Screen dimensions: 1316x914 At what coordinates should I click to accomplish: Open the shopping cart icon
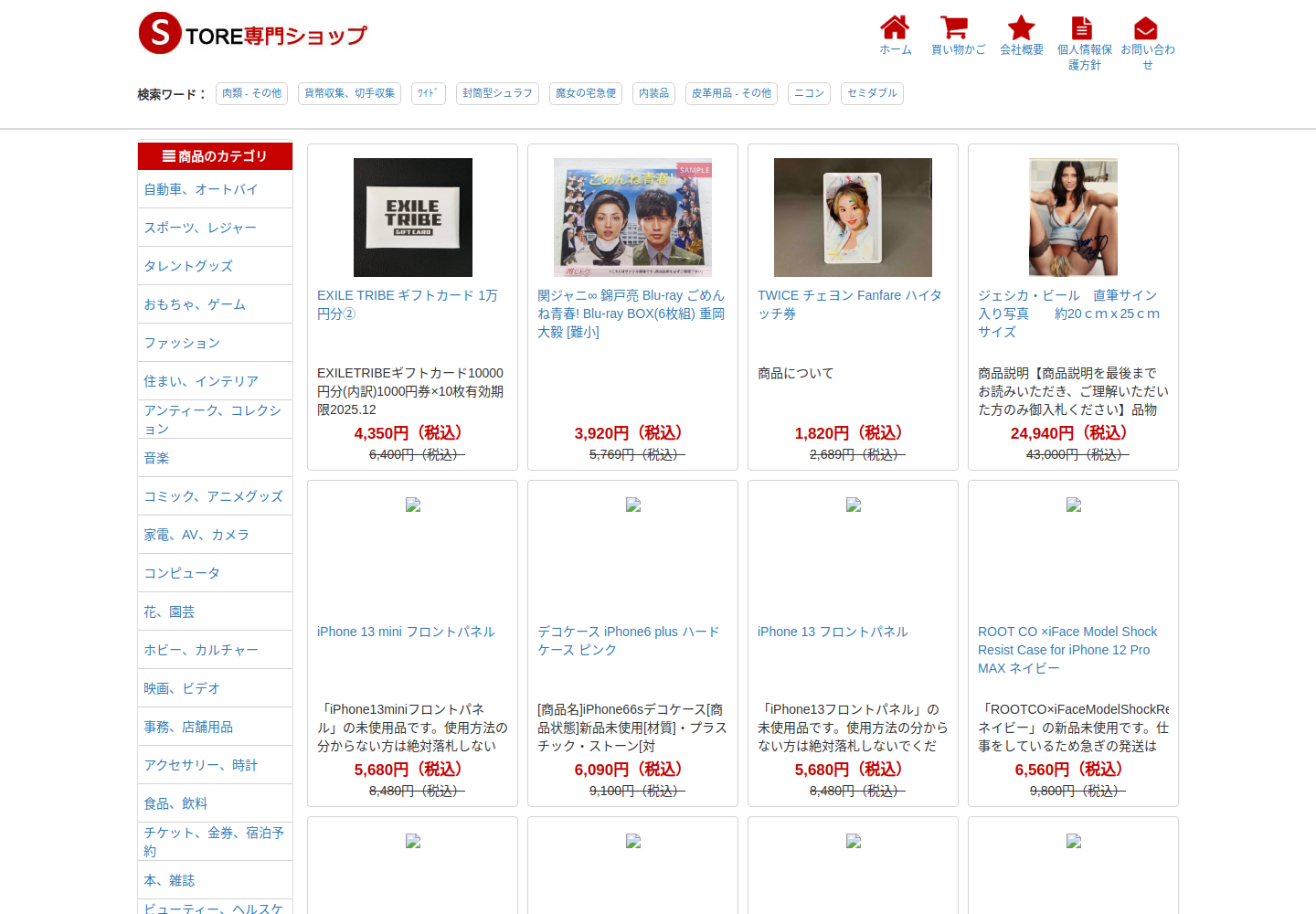[954, 27]
